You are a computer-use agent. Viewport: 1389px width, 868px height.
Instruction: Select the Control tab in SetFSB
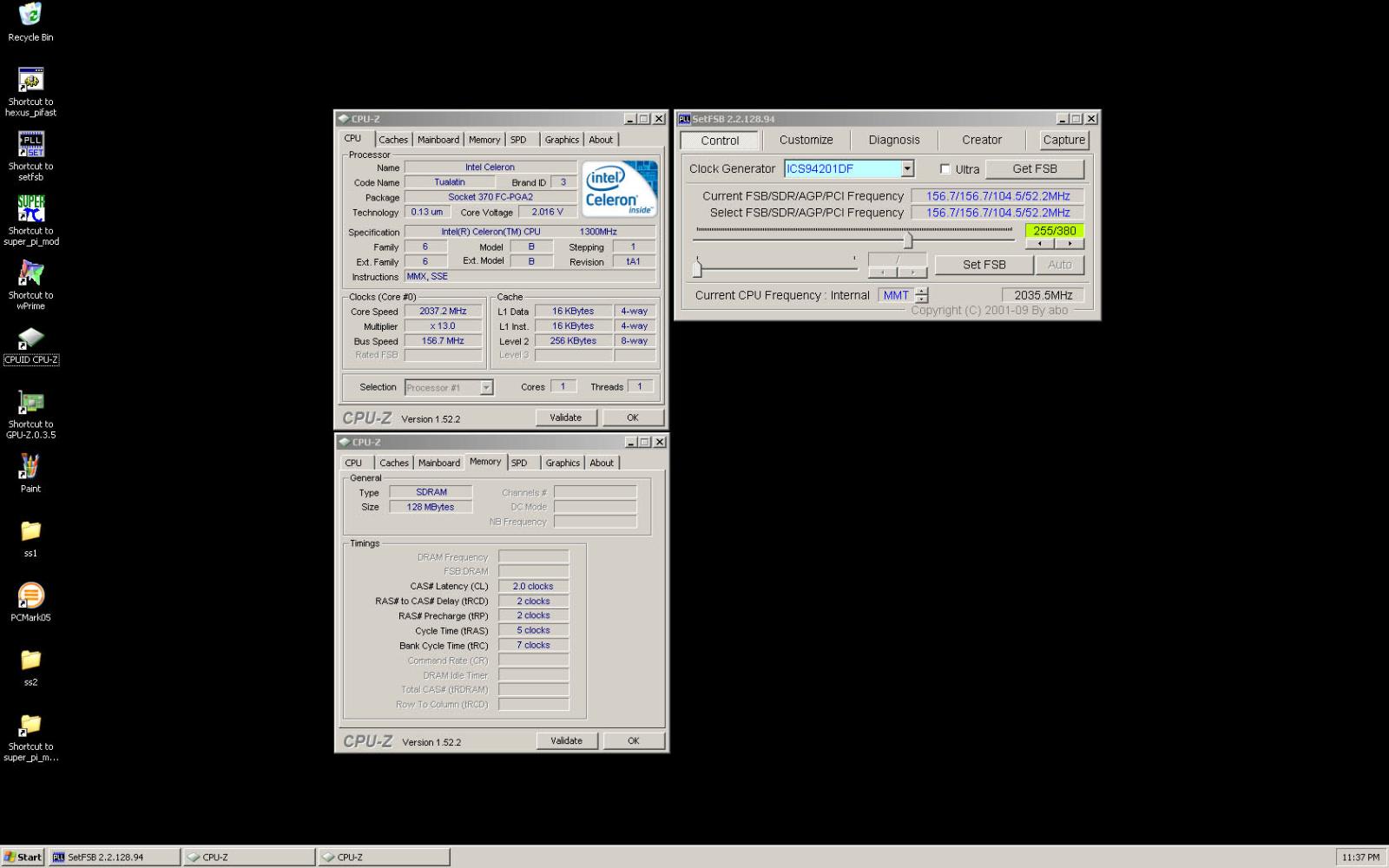click(720, 140)
